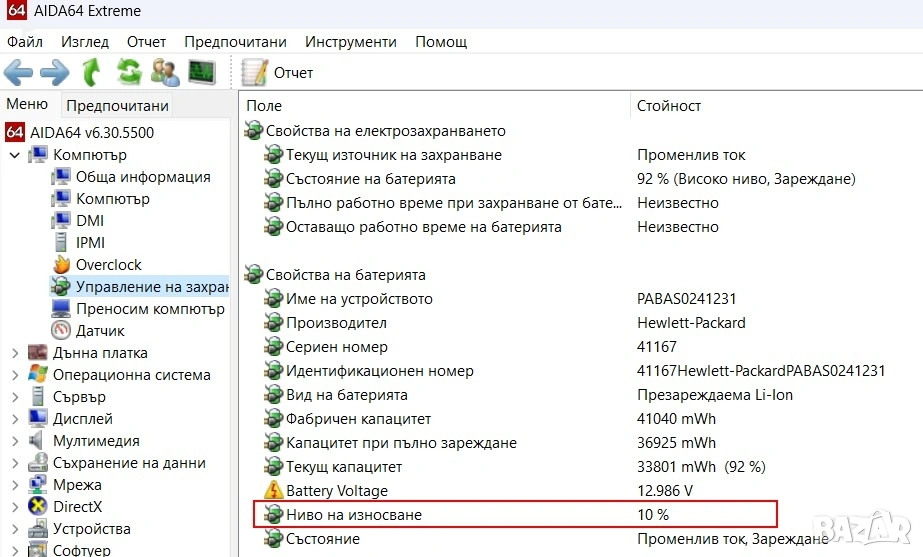Viewport: 923px width, 557px height.
Task: Select the Датчик sensor item
Action: pyautogui.click(x=100, y=331)
